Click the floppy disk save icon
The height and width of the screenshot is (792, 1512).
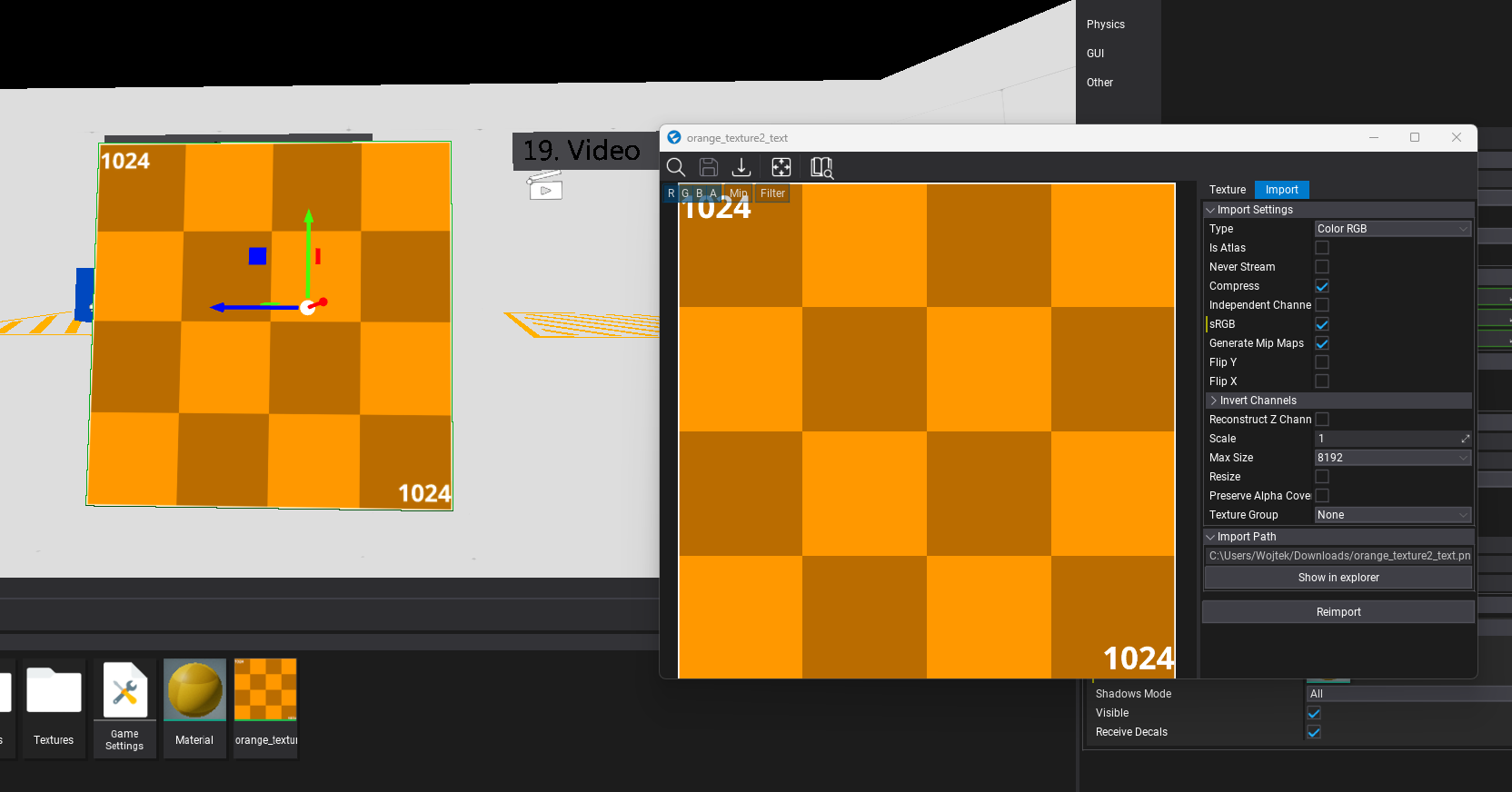point(709,167)
